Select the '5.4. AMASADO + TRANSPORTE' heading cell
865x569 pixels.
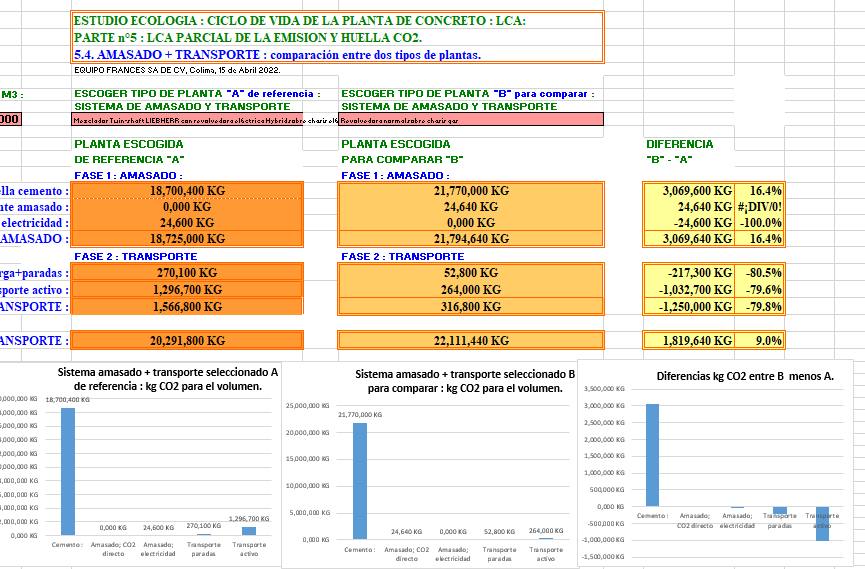coord(278,54)
